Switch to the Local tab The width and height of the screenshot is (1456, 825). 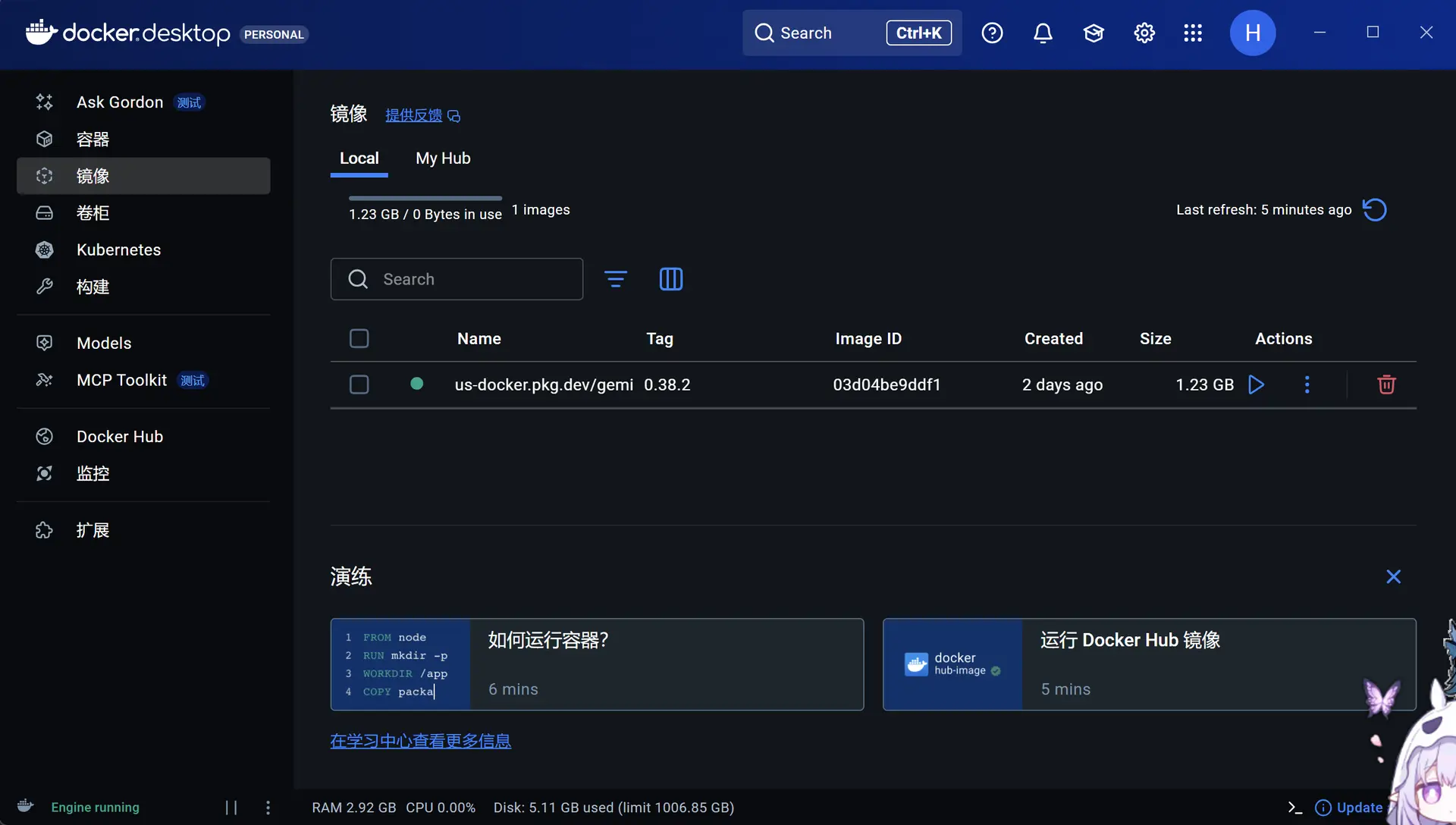click(x=359, y=158)
